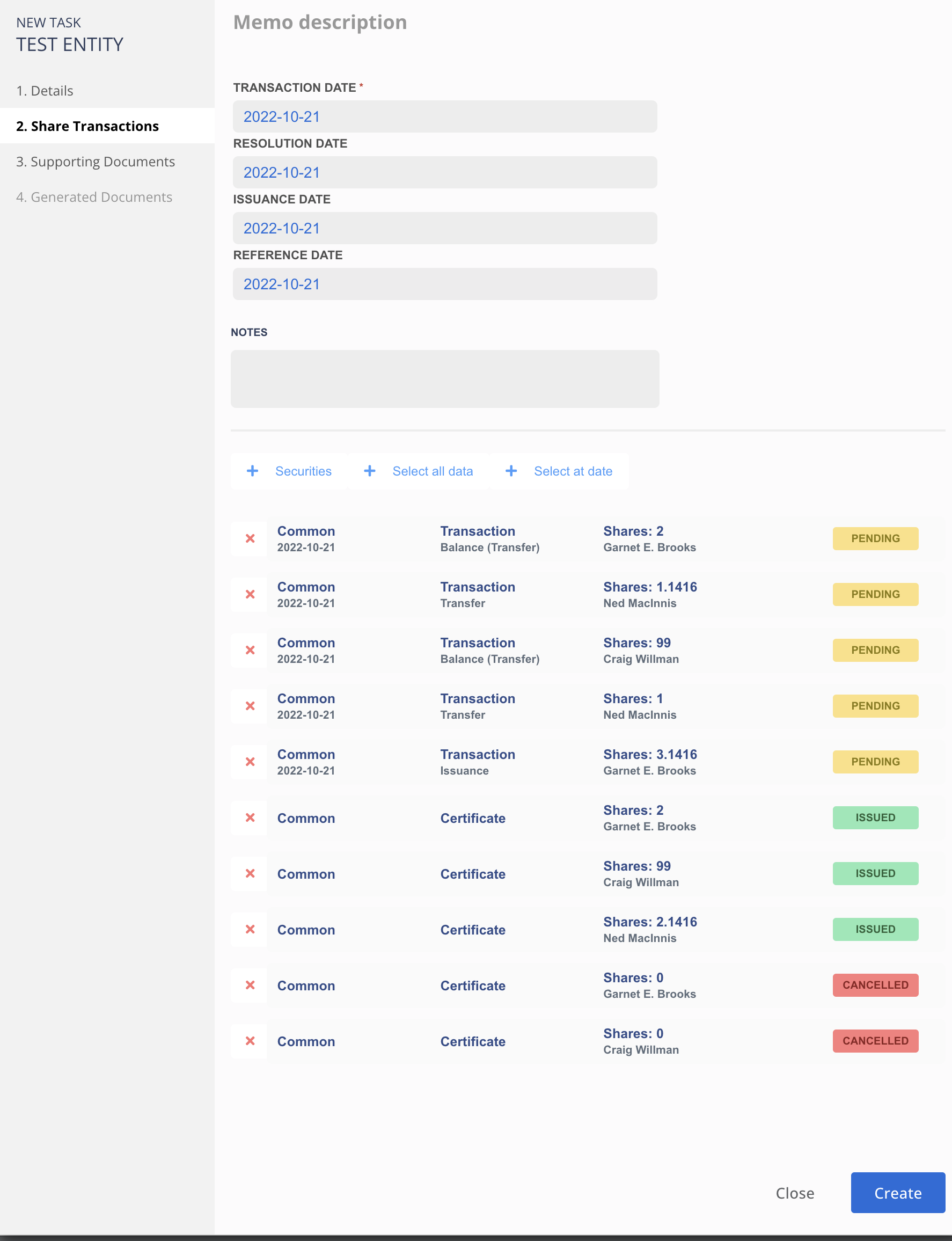Select 'Shares: 3.1416' text
The image size is (952, 1241).
[650, 754]
